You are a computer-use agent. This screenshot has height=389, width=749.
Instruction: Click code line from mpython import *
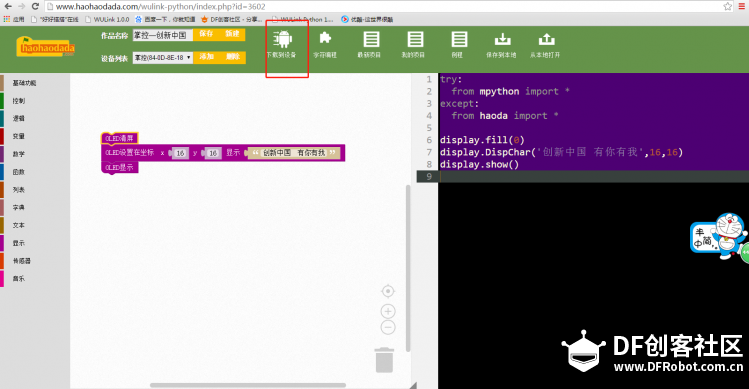(x=510, y=91)
